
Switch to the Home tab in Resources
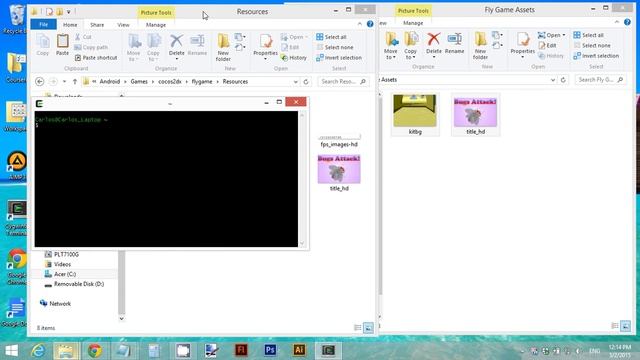coord(70,25)
